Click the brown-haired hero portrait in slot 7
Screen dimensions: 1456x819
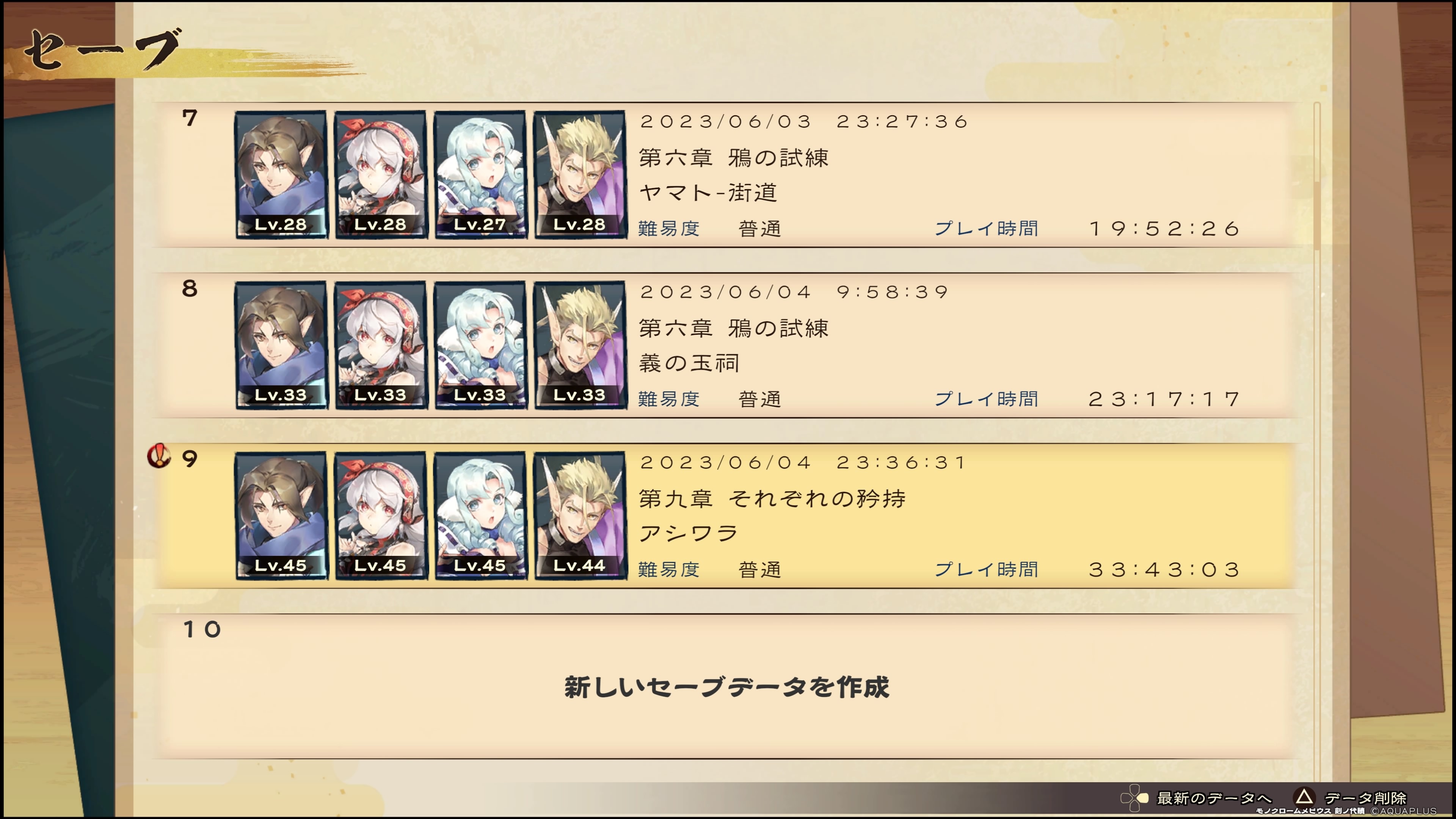tap(281, 174)
